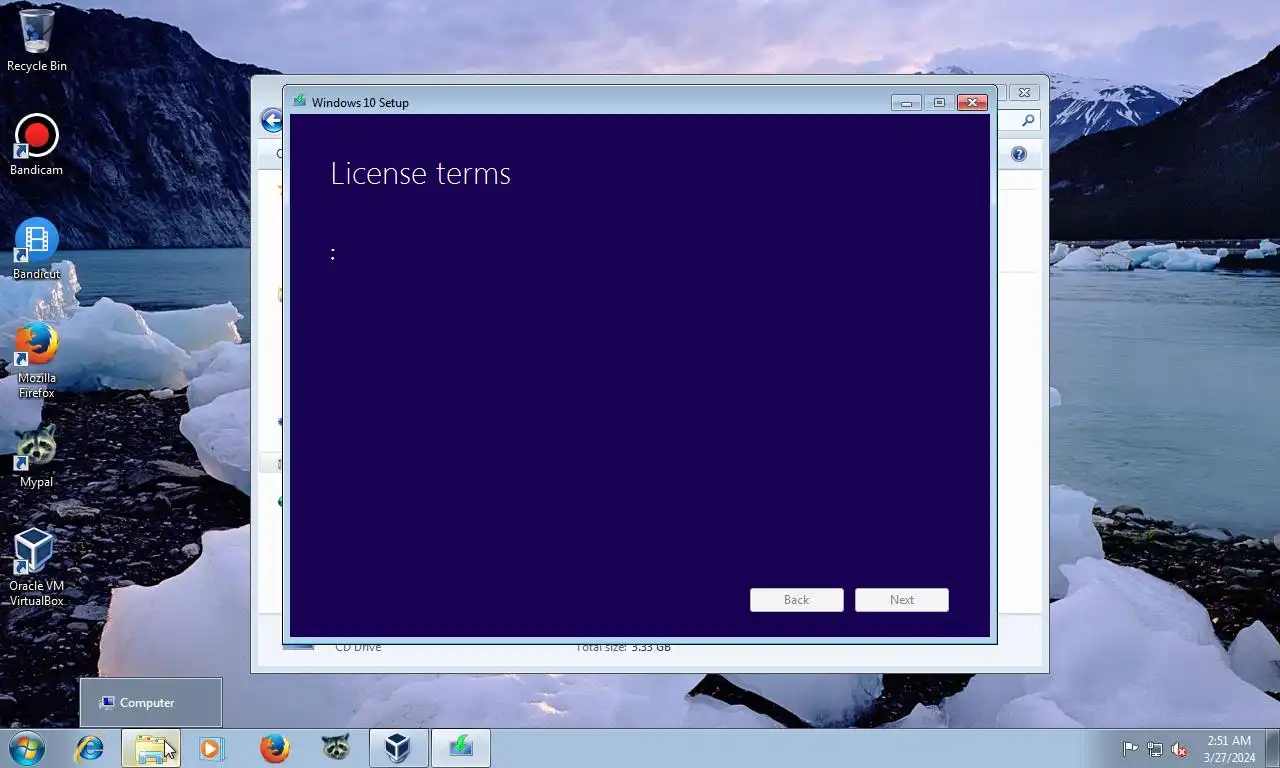Minimize the Windows 10 Setup window

point(906,102)
